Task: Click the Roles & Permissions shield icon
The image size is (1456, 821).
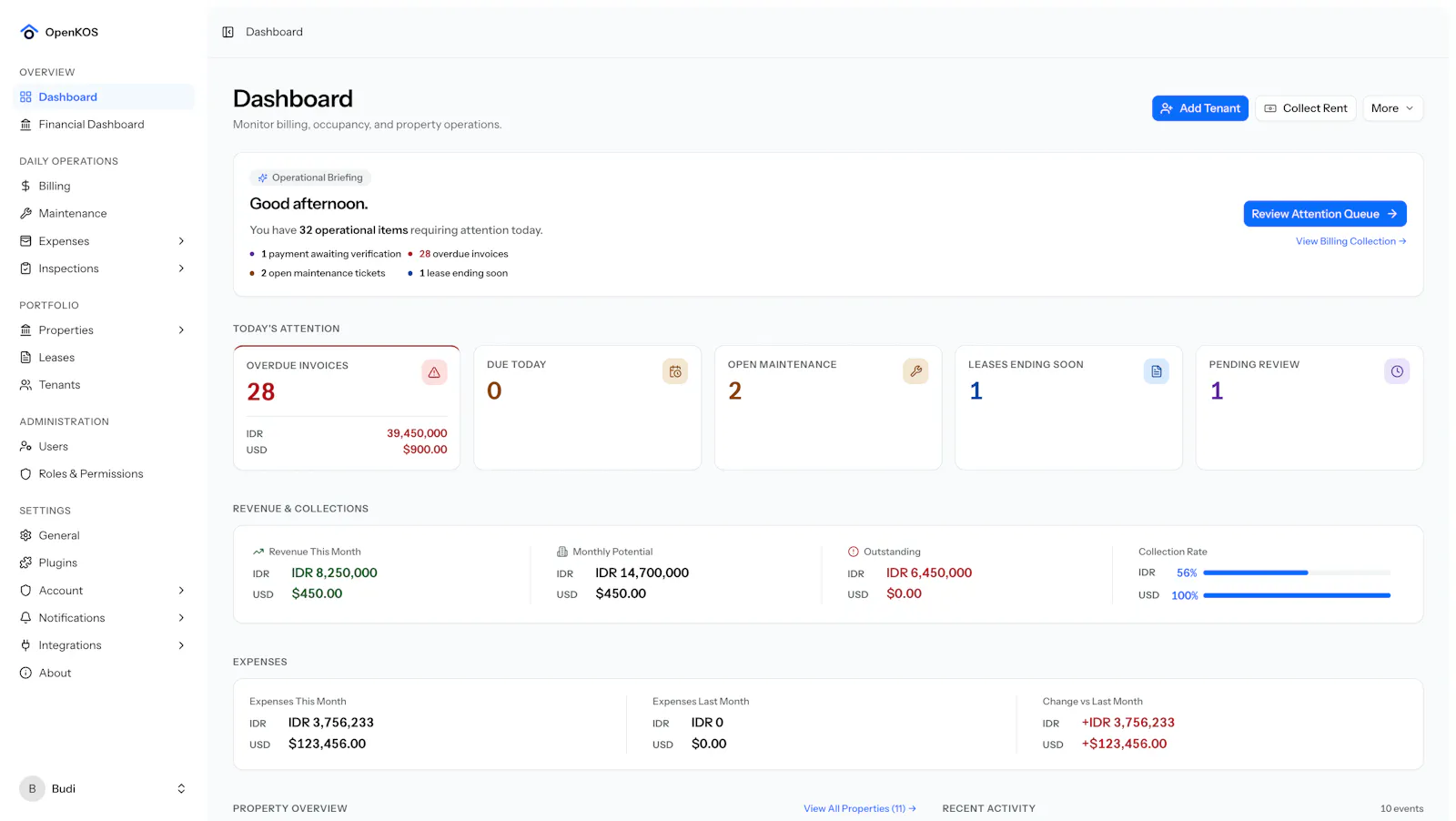Action: click(x=25, y=474)
